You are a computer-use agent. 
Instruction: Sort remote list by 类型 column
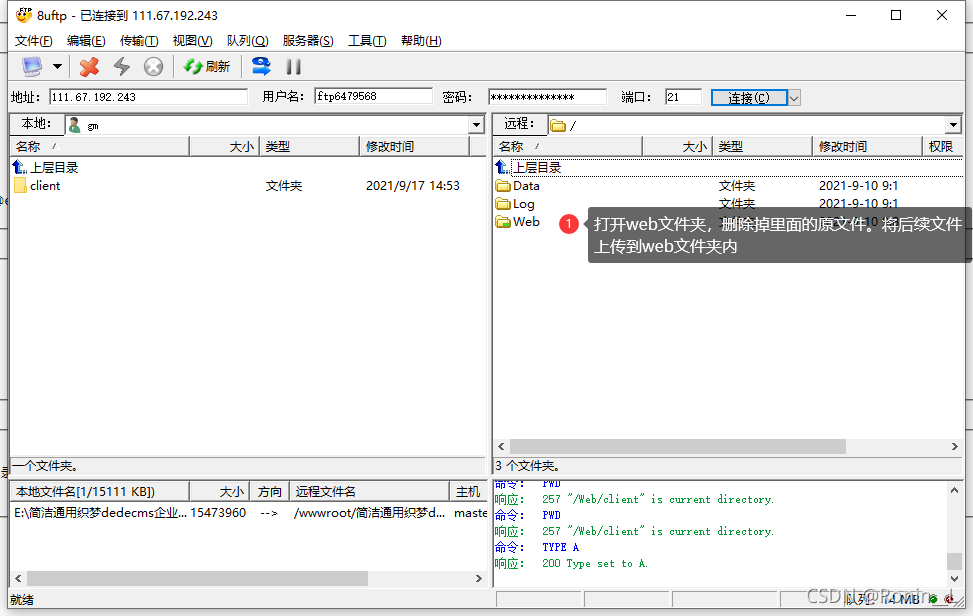[x=762, y=146]
